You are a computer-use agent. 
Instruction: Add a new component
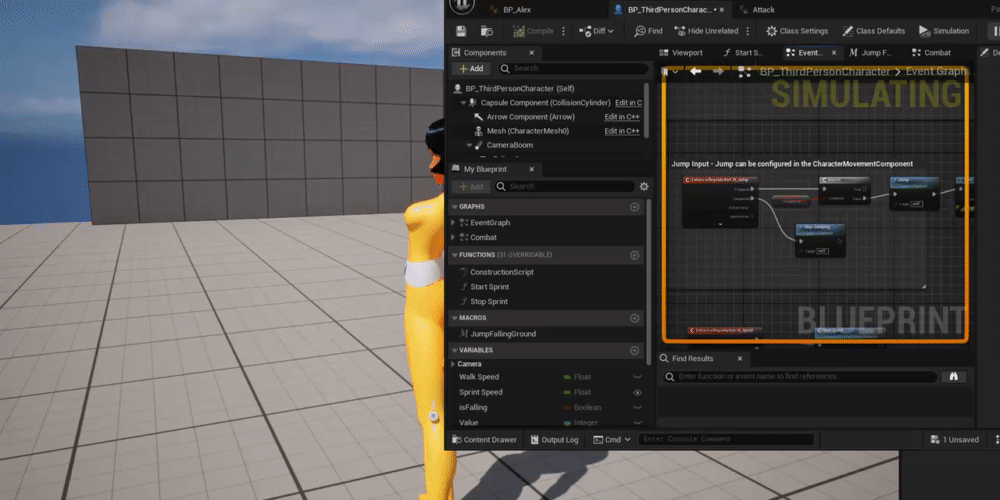click(x=471, y=68)
